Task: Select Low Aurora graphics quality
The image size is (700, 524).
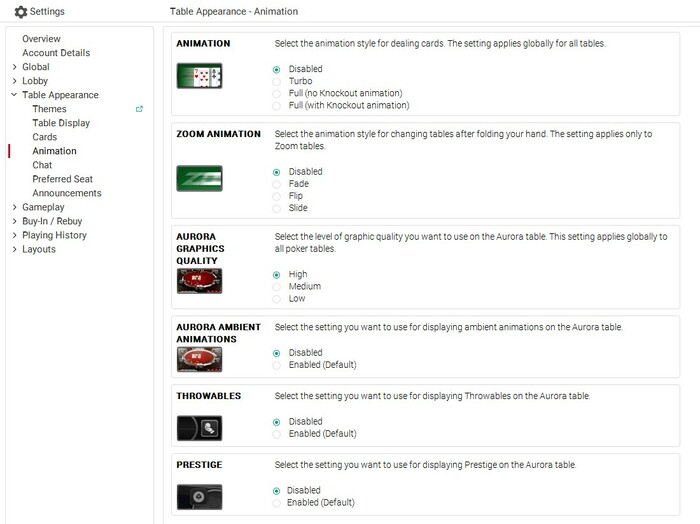Action: 277,299
